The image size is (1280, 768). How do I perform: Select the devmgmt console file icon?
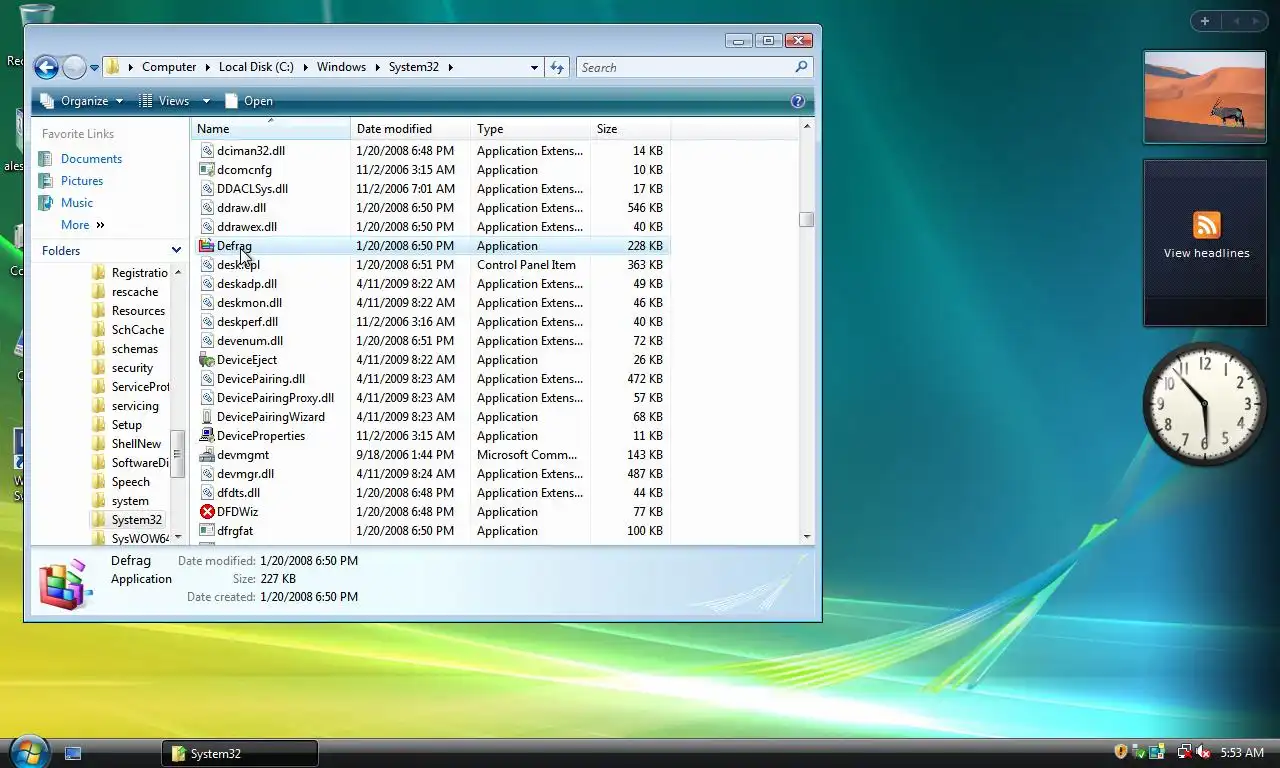click(207, 455)
